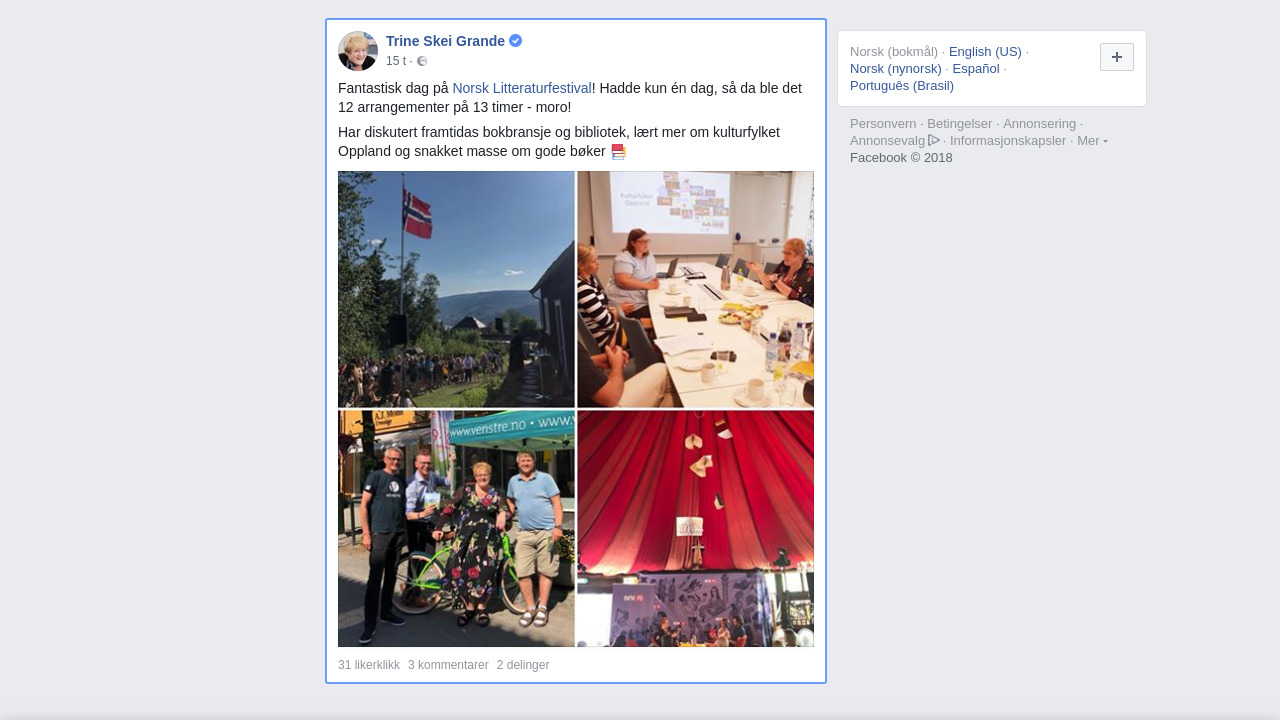Open the Norsk Litteraturfestival link
1280x720 pixels.
522,88
